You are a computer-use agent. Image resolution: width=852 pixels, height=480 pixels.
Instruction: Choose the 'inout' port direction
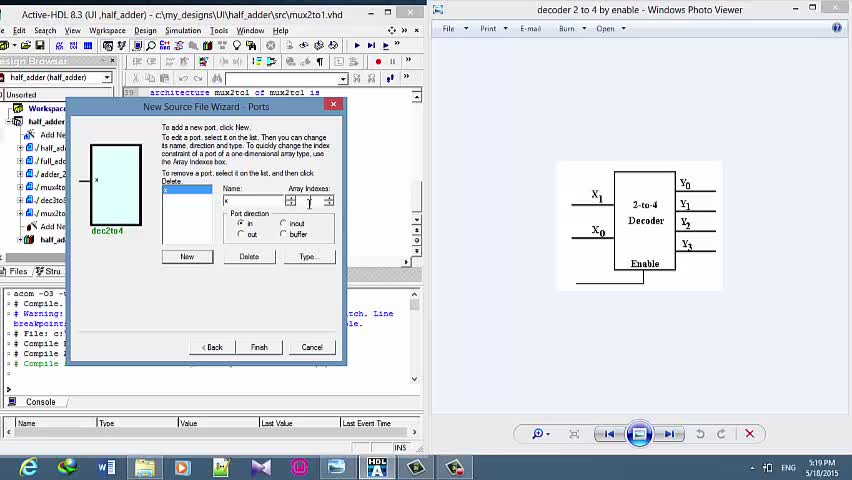[x=284, y=223]
